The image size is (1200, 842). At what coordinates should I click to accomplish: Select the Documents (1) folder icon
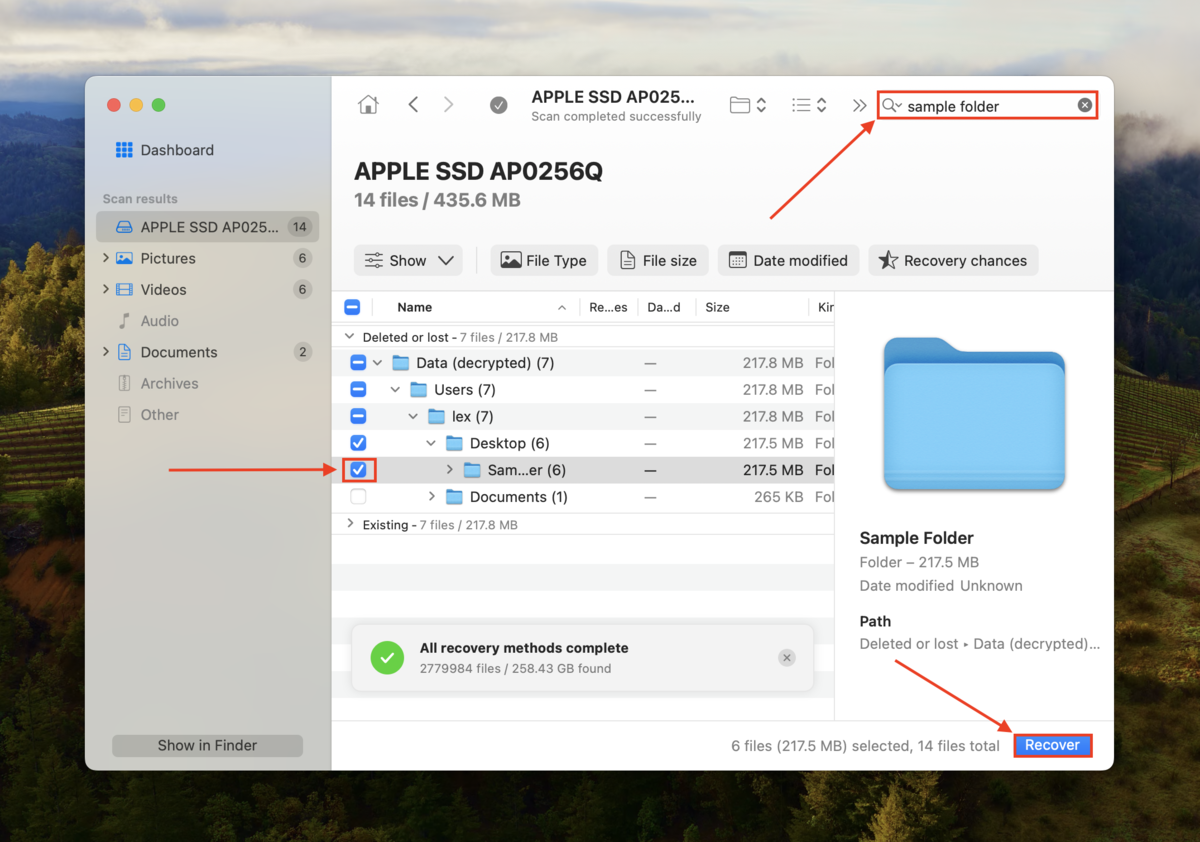pyautogui.click(x=455, y=497)
